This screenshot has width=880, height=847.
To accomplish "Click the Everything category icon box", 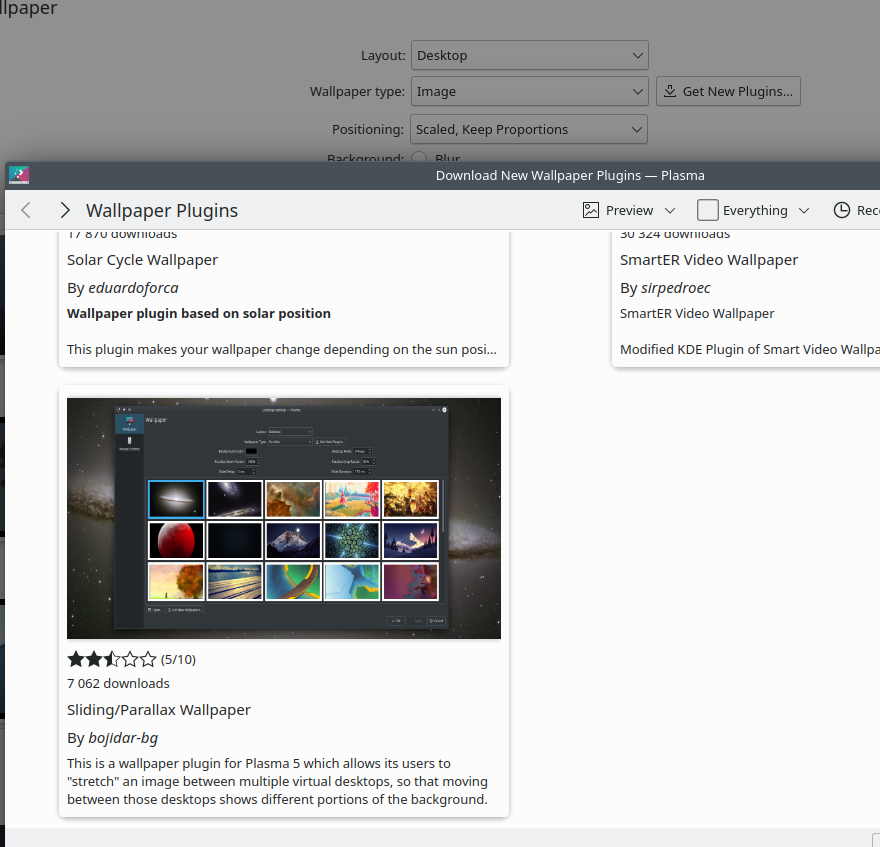I will click(707, 210).
